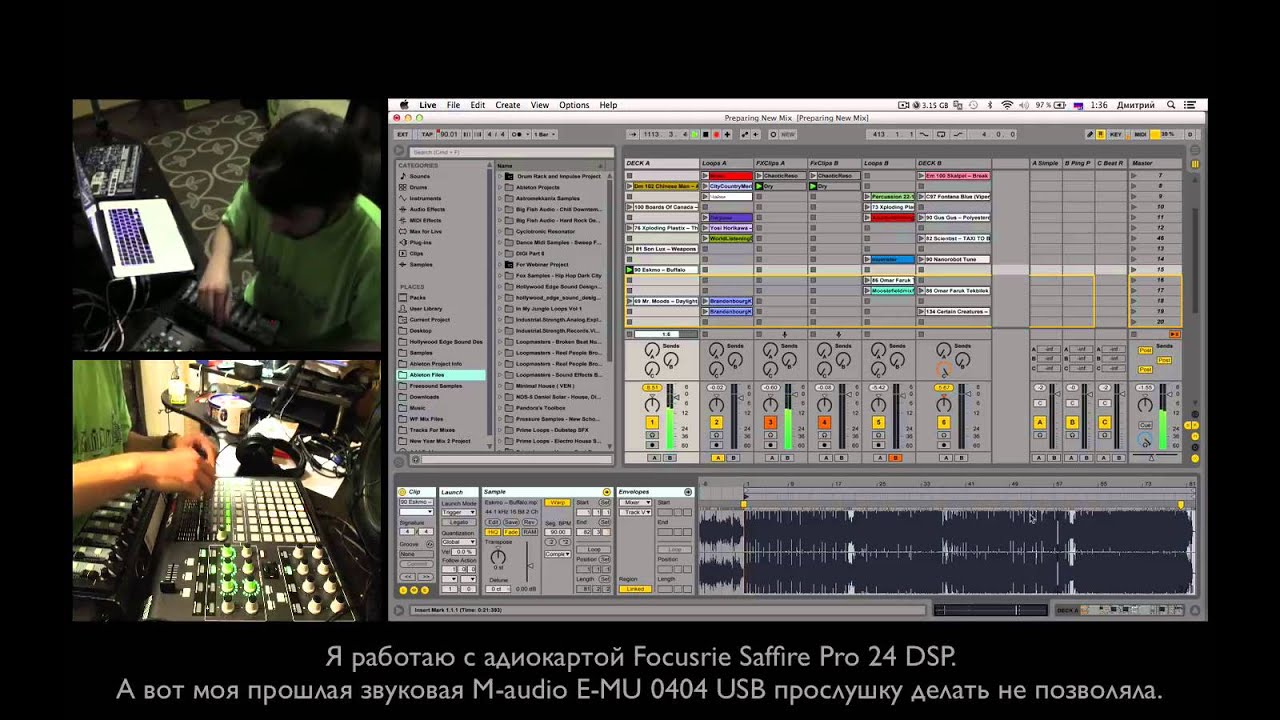This screenshot has height=720, width=1280.
Task: Click the Wi-Fi status icon
Action: coord(1007,105)
